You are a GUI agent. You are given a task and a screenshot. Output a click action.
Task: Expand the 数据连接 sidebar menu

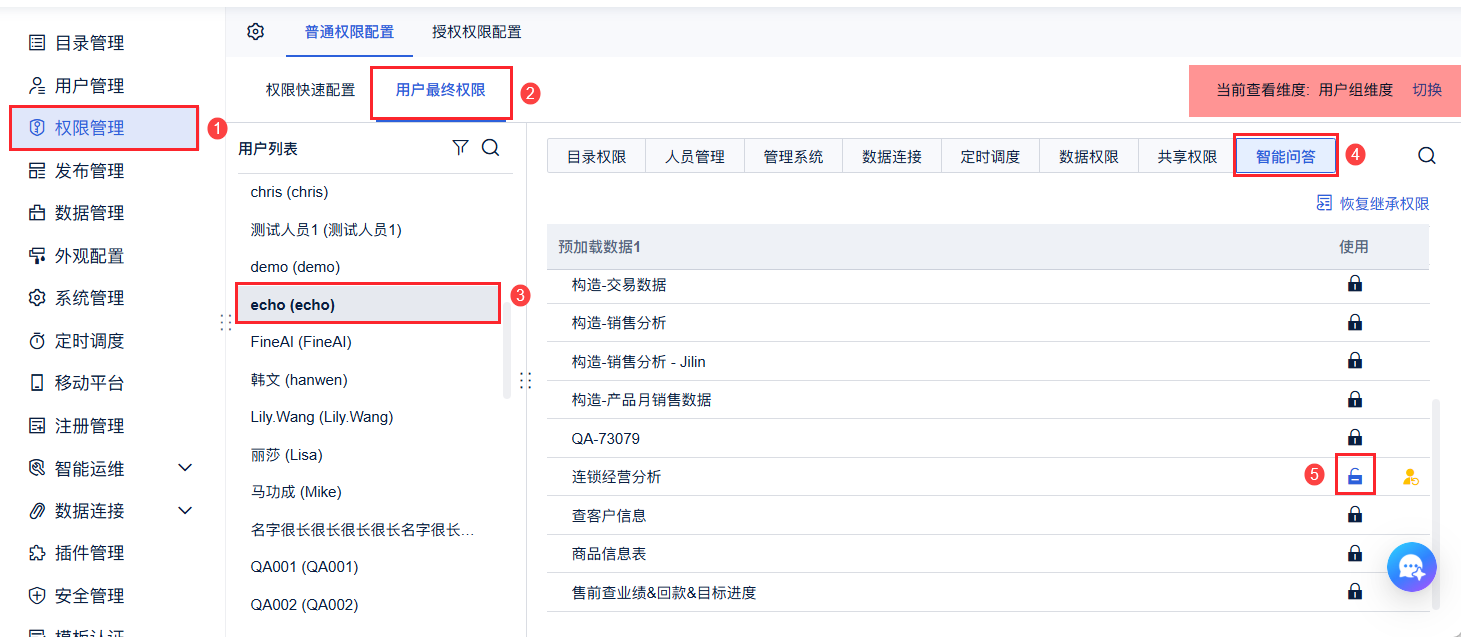coord(185,511)
